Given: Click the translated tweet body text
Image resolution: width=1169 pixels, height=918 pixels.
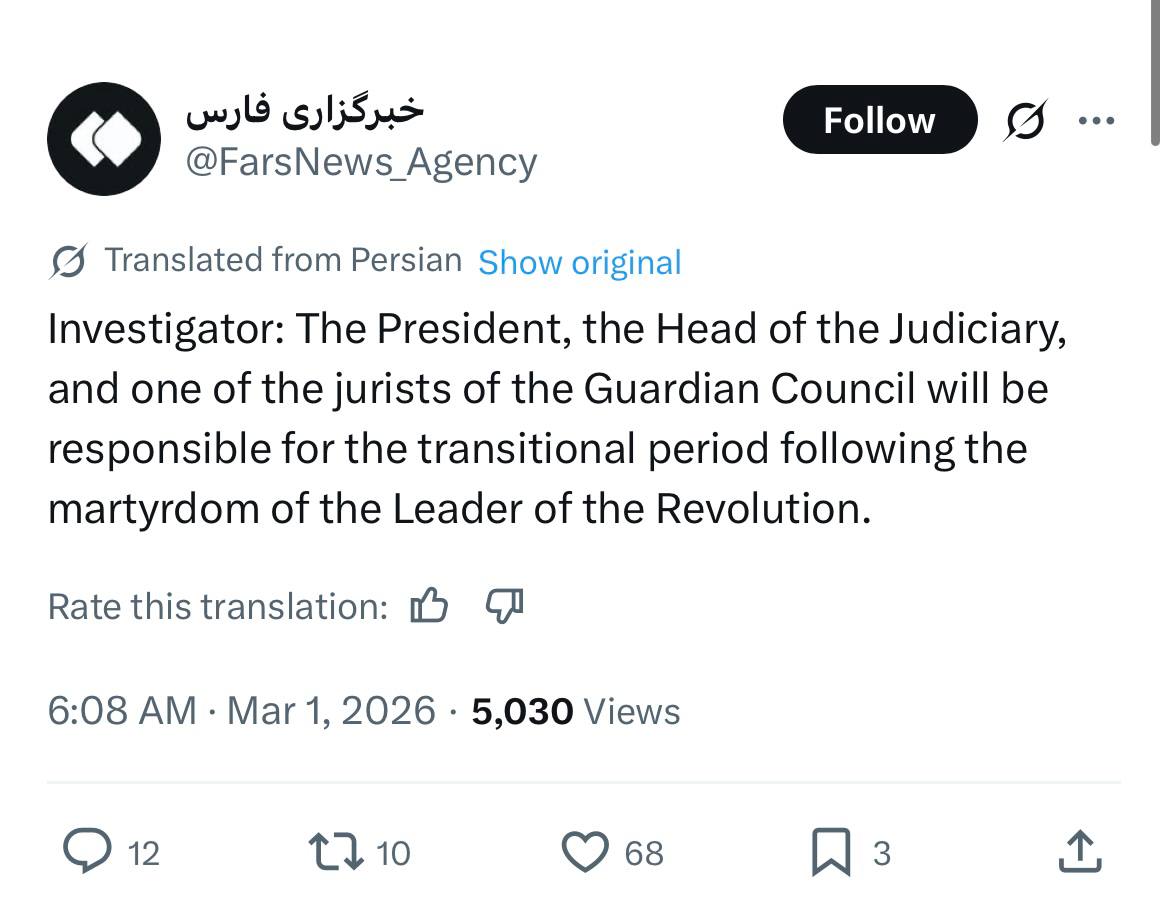Looking at the screenshot, I should tap(556, 419).
